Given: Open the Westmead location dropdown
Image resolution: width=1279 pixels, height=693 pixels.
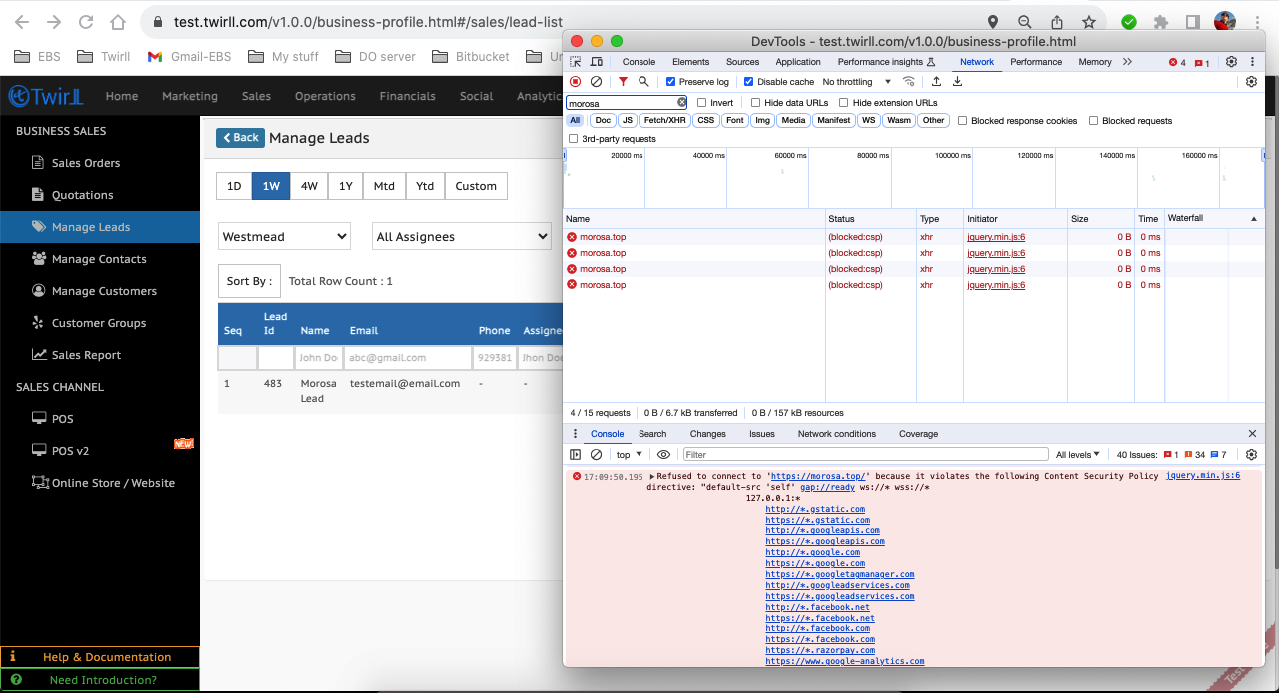Looking at the screenshot, I should (x=285, y=237).
